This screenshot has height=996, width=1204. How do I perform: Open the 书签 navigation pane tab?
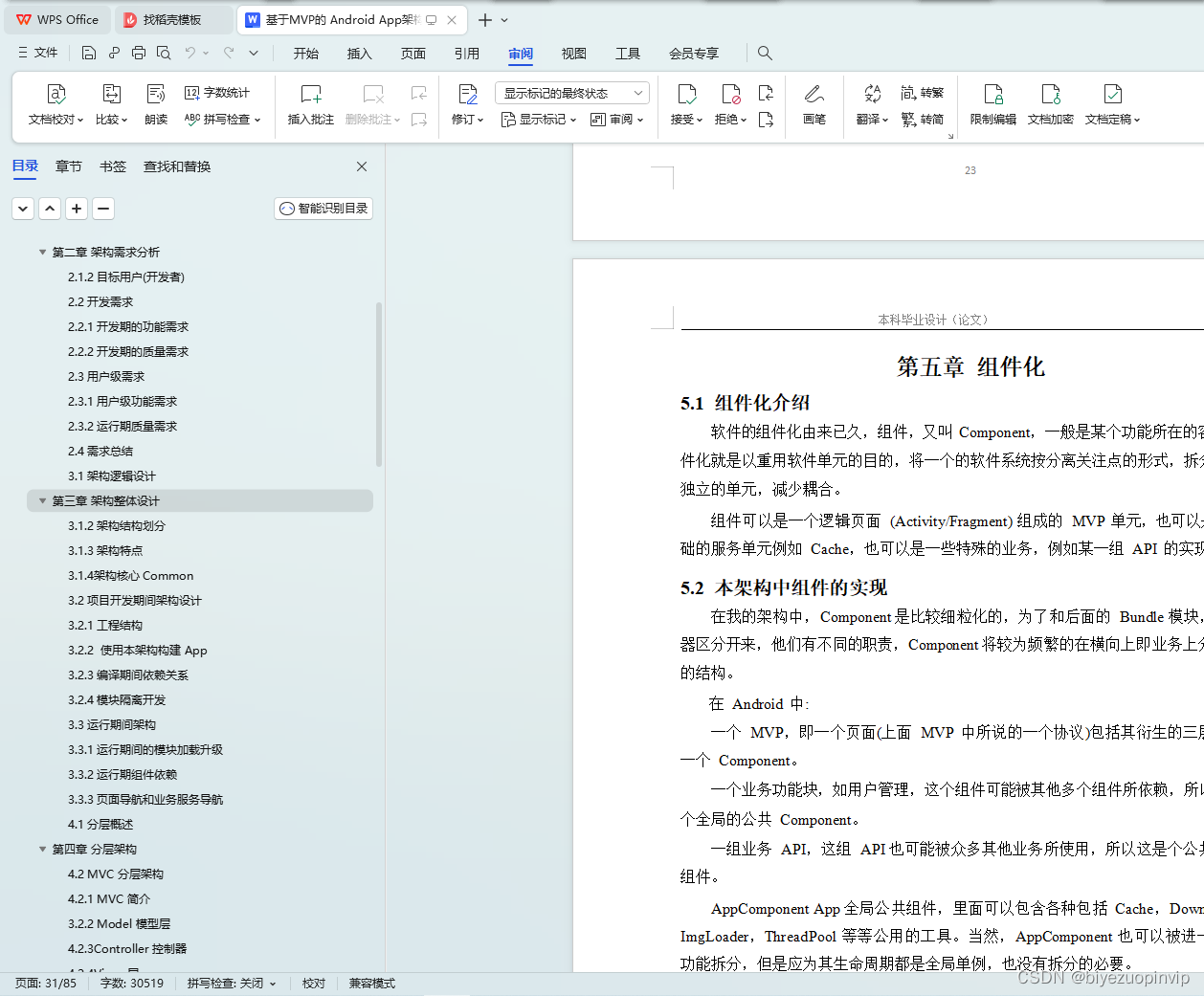click(113, 166)
